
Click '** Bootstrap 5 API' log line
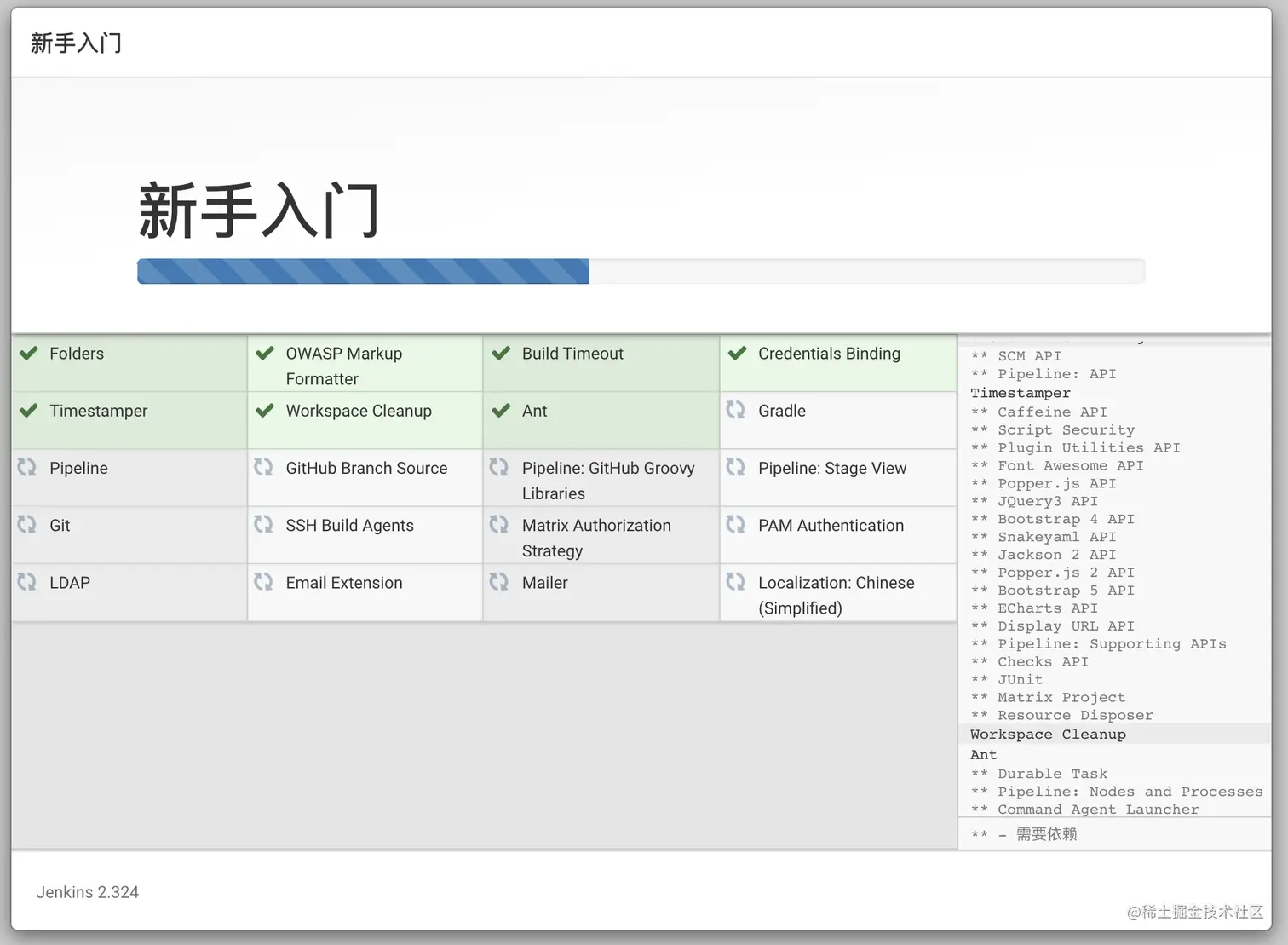(1053, 591)
